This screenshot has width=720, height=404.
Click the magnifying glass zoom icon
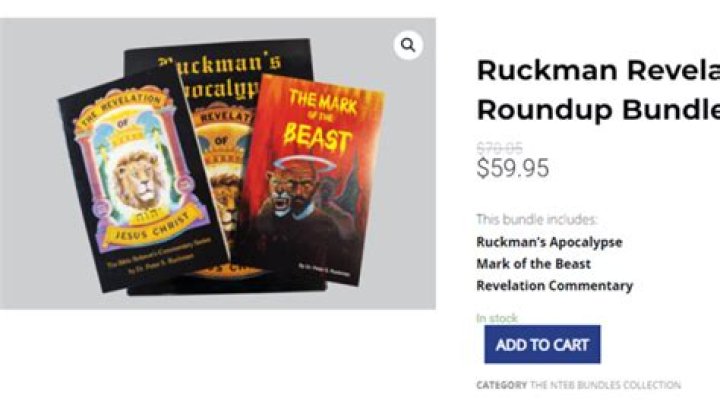[408, 45]
